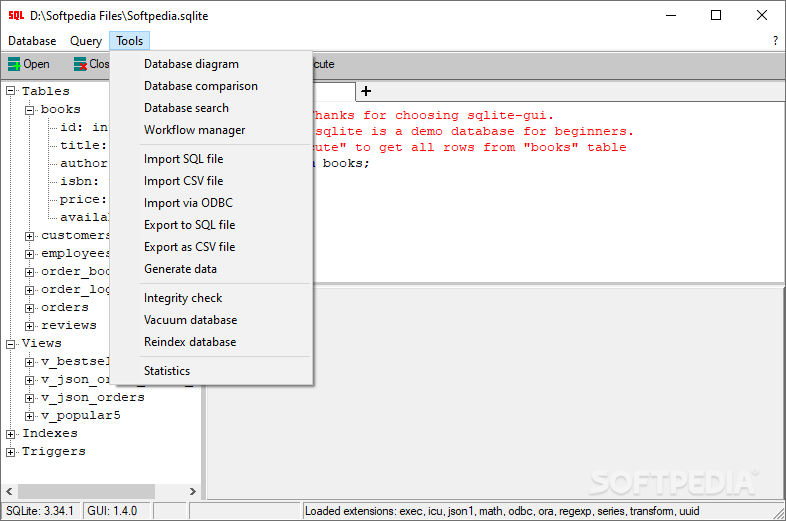Select the price column in books
Viewport: 786px width, 521px height.
(83, 200)
